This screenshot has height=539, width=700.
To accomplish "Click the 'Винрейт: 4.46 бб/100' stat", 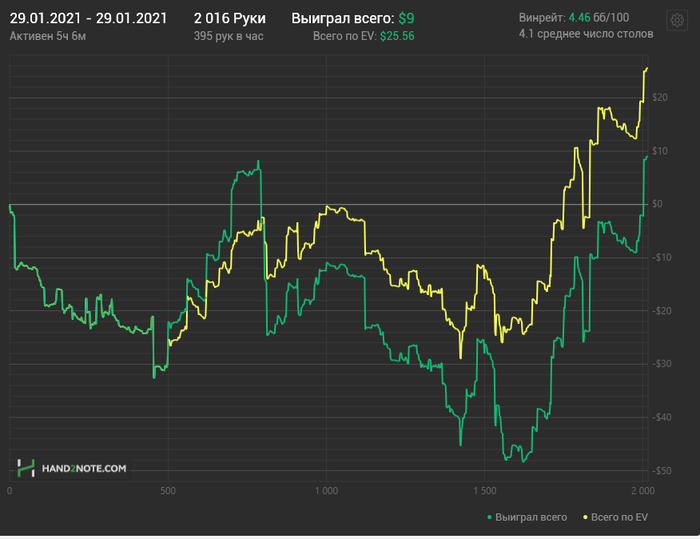I will click(574, 17).
